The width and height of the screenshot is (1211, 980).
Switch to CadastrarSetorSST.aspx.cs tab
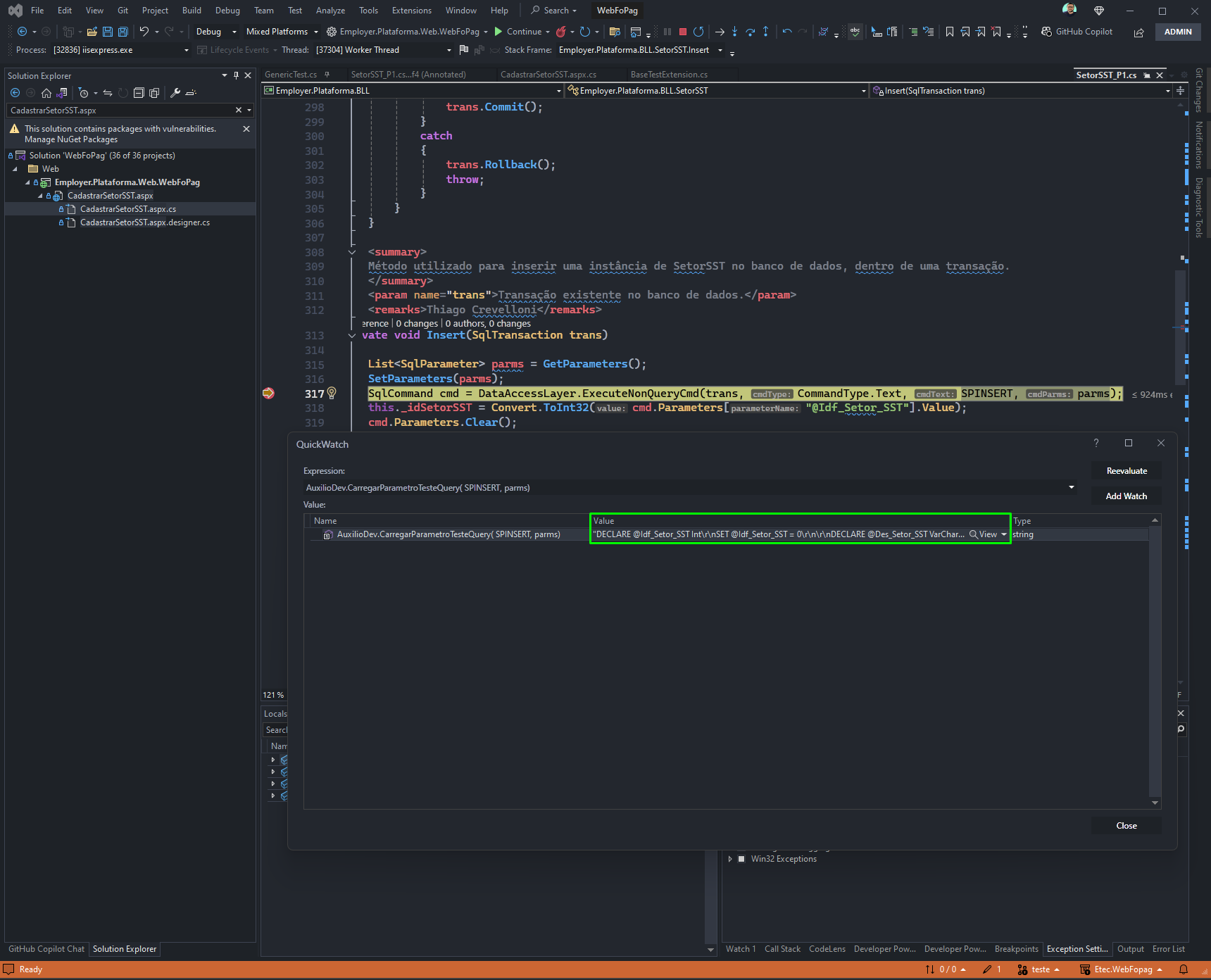click(548, 75)
